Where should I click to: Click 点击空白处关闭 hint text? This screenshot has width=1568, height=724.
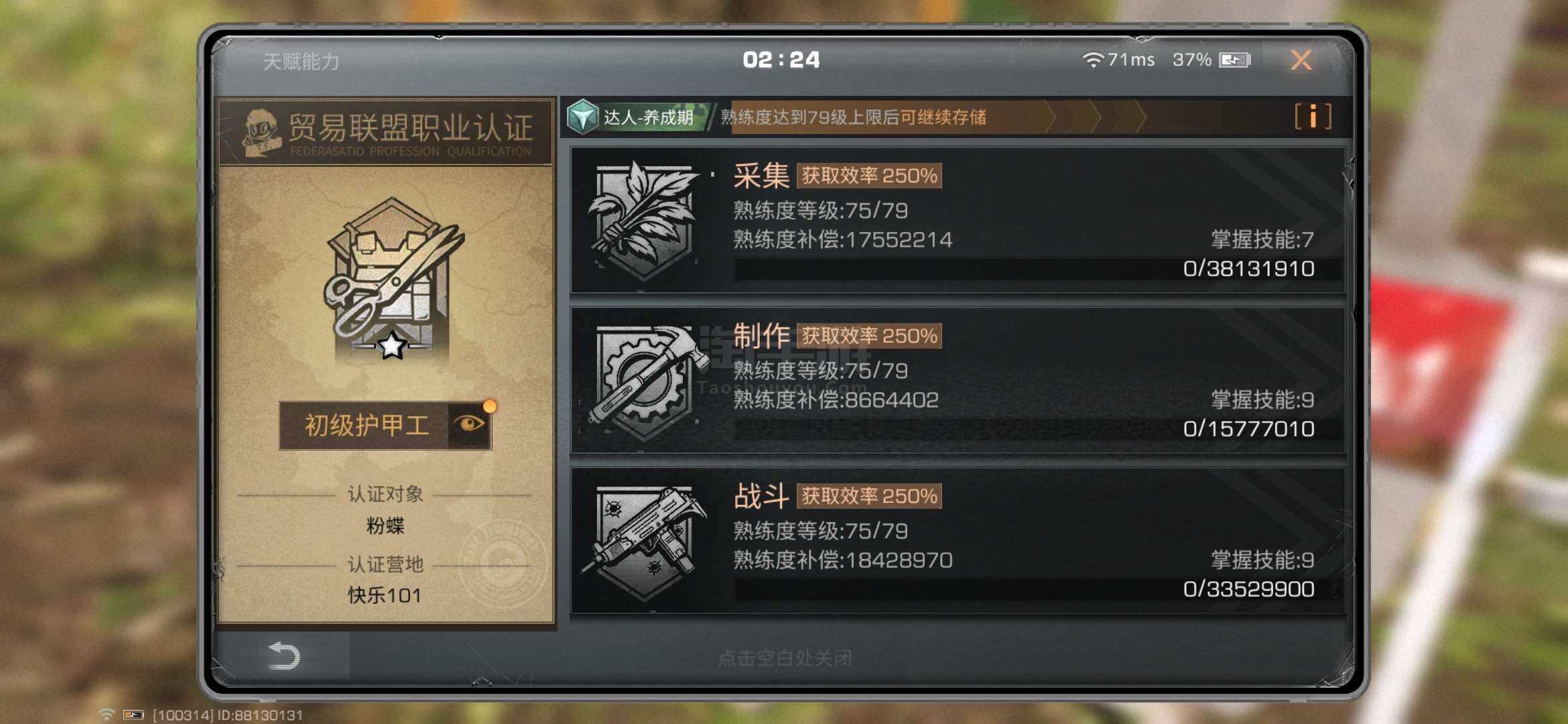[x=785, y=658]
